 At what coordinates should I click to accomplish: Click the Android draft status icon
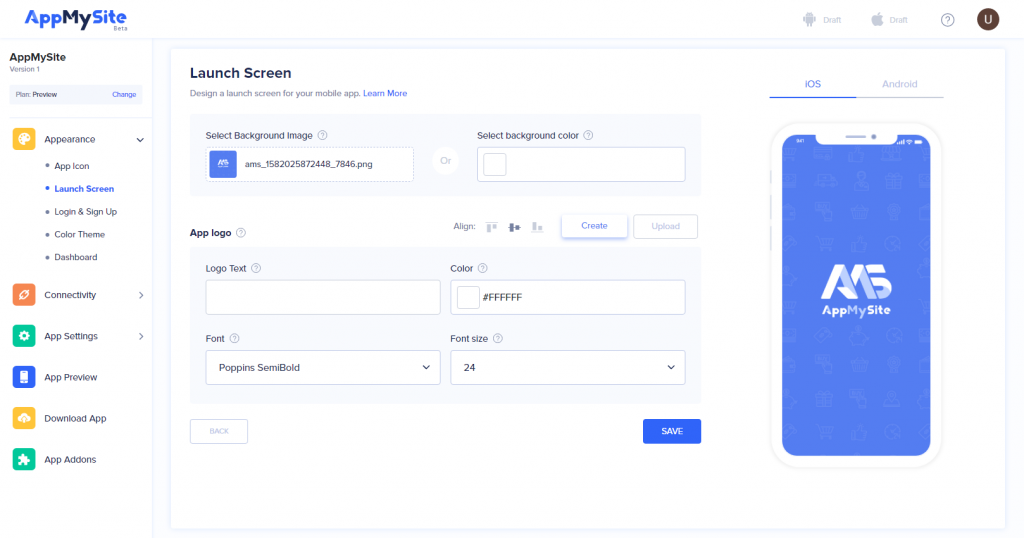[809, 20]
